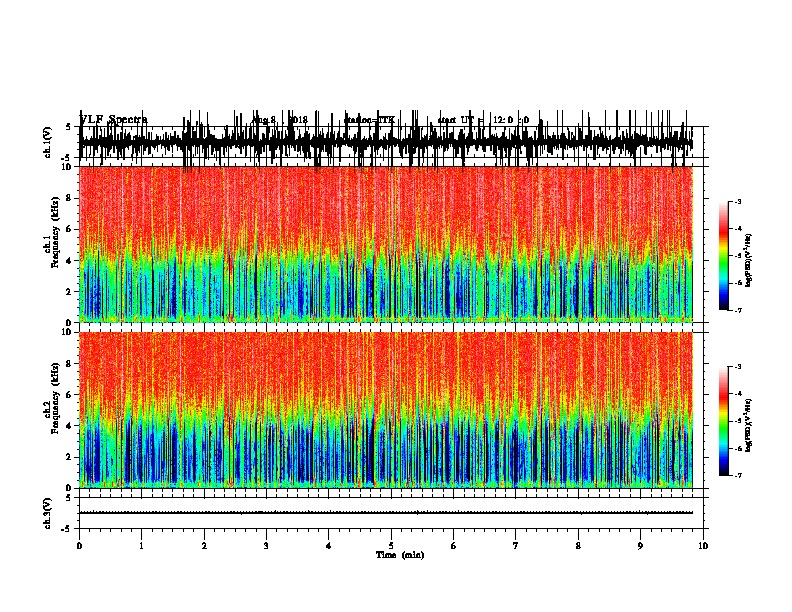792x612 pixels.
Task: Click the ch.2 color scale "log(PSD)" unit label
Action: [x=749, y=425]
